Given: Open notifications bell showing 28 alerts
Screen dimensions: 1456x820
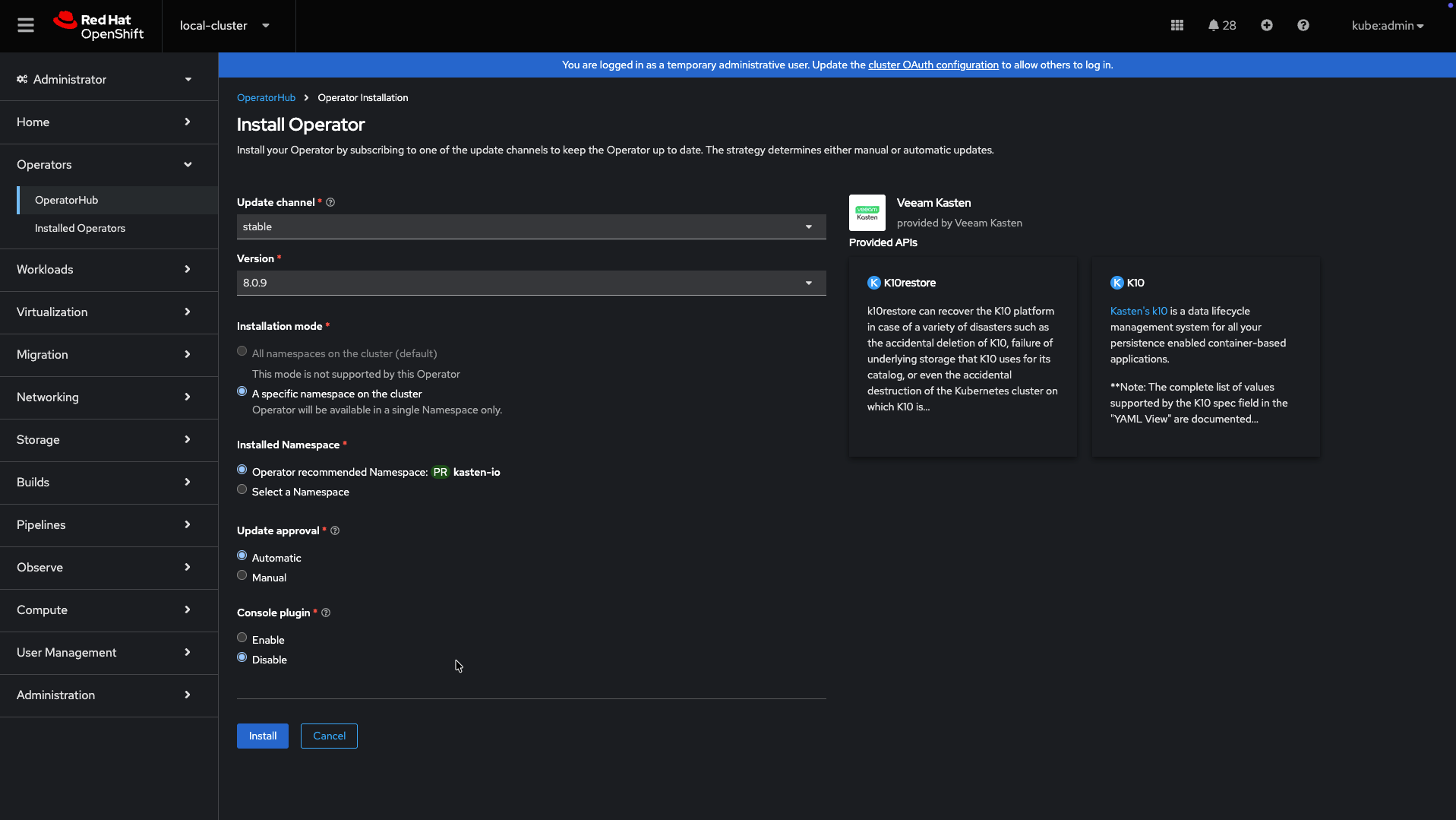Looking at the screenshot, I should [1221, 26].
